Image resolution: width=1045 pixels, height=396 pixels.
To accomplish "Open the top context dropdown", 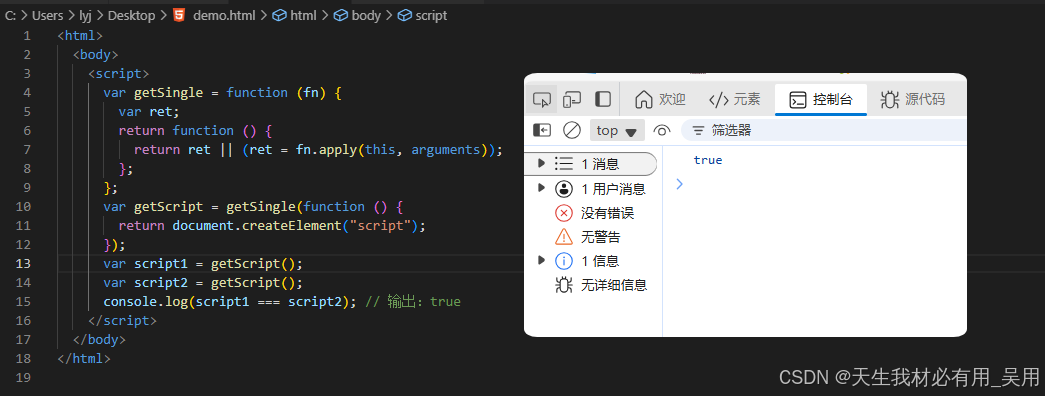I will 617,130.
